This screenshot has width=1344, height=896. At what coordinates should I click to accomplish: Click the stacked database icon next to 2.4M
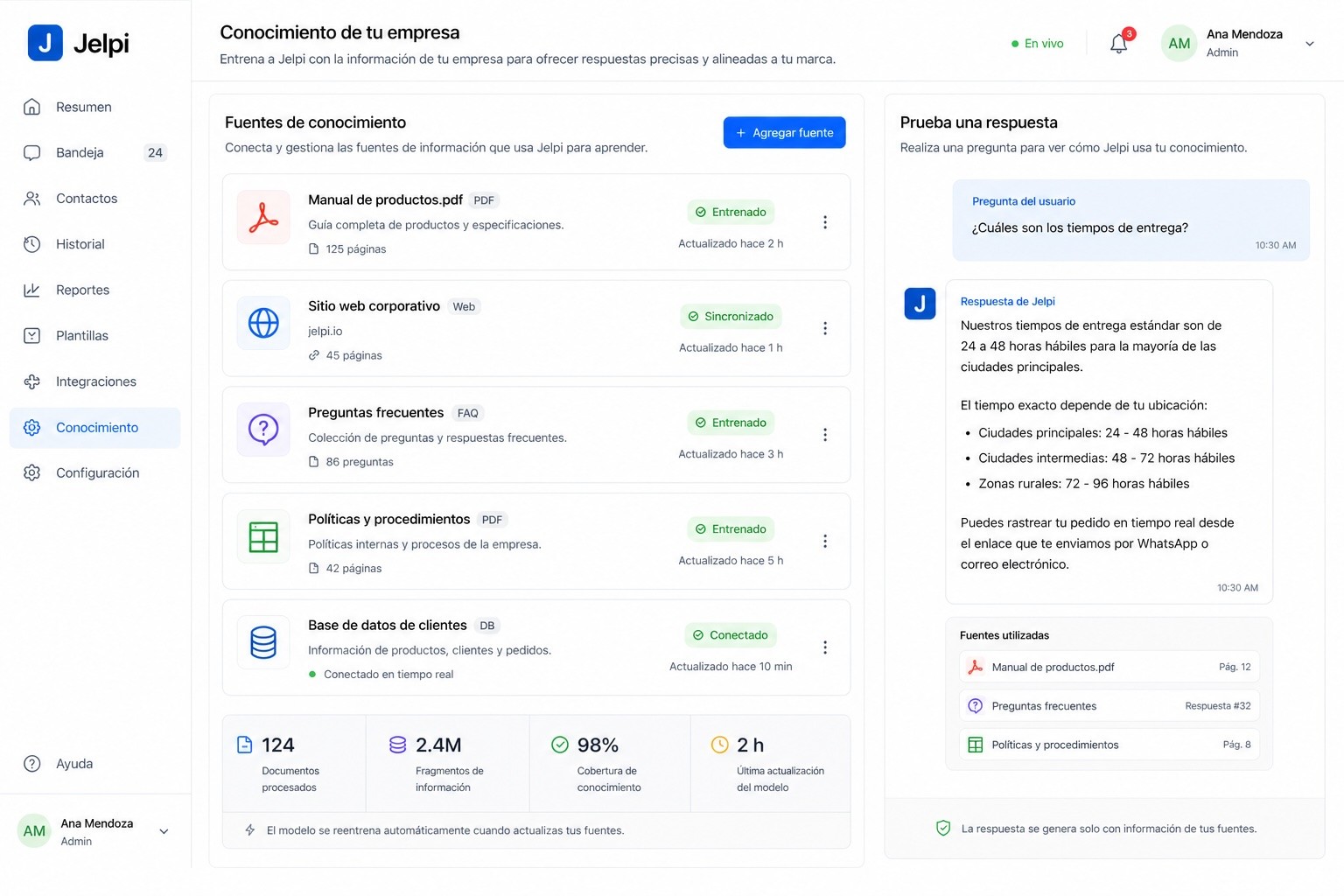coord(398,745)
